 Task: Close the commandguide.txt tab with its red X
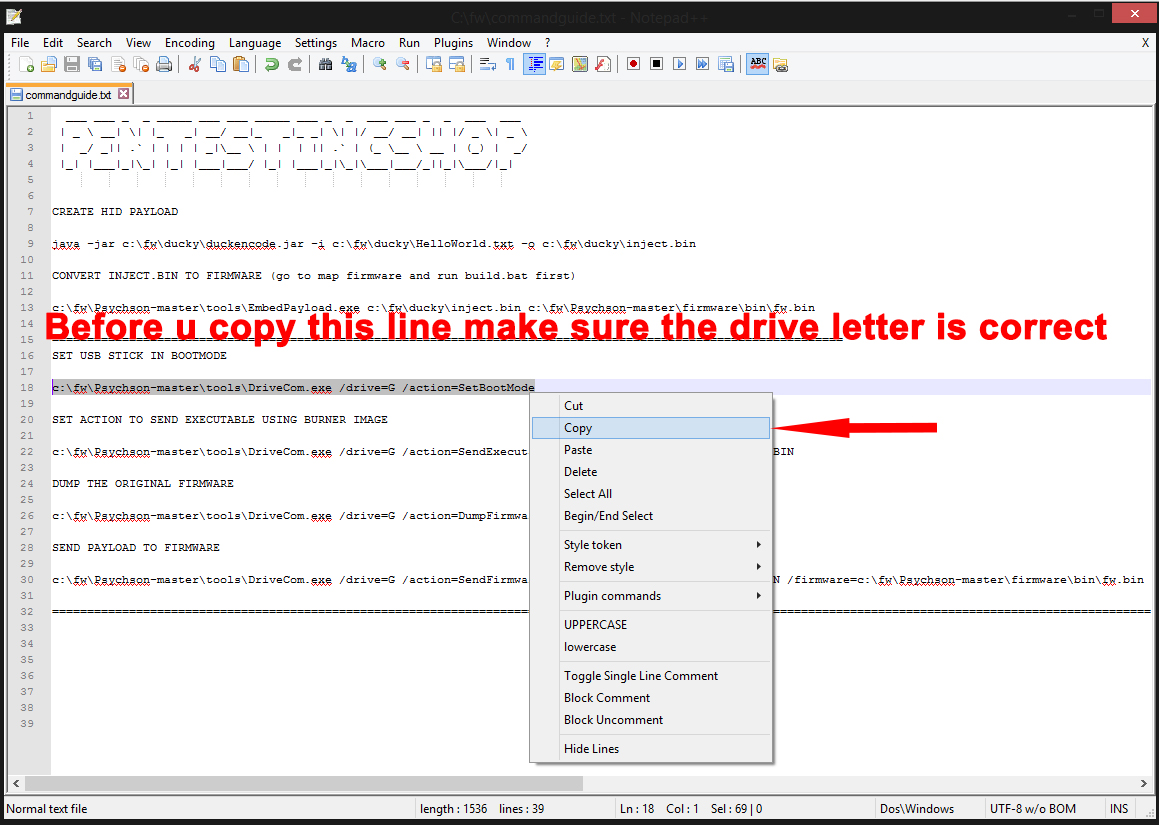tap(123, 94)
